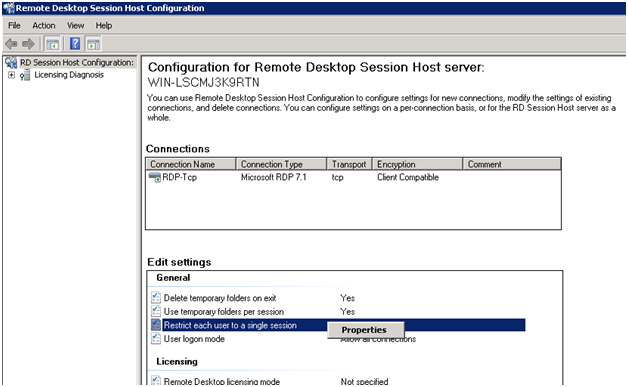The width and height of the screenshot is (628, 387).
Task: Click the title bar application icon
Action: coord(9,8)
